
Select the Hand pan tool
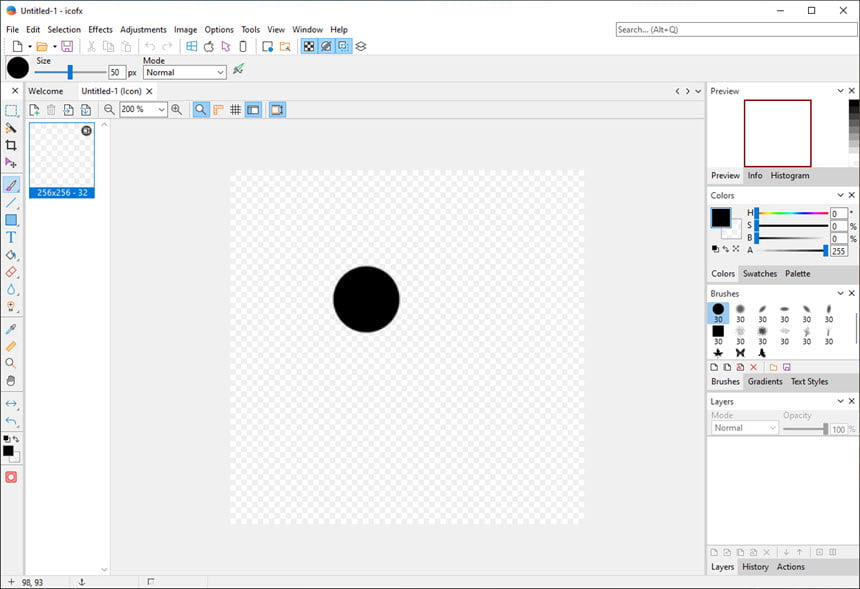pos(11,381)
